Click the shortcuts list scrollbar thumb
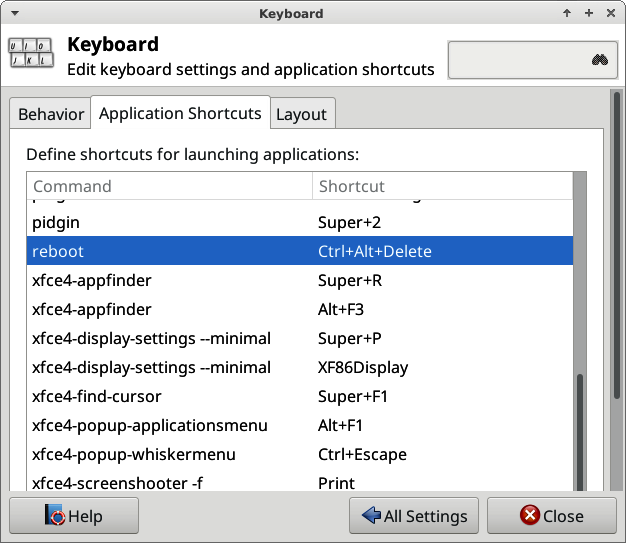The height and width of the screenshot is (543, 626). click(580, 432)
